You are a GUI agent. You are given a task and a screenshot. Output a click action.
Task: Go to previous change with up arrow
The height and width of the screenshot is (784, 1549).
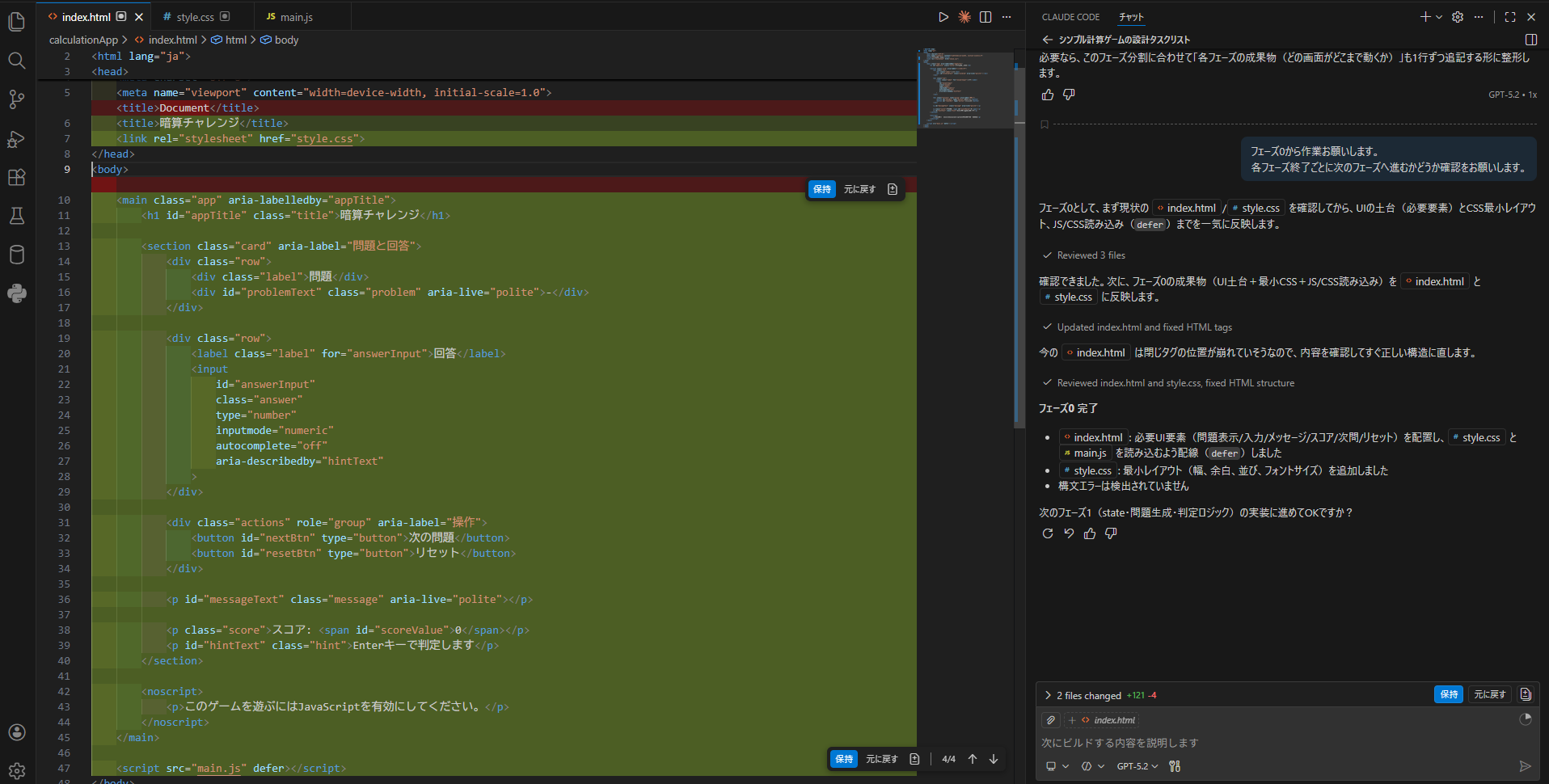[x=973, y=759]
